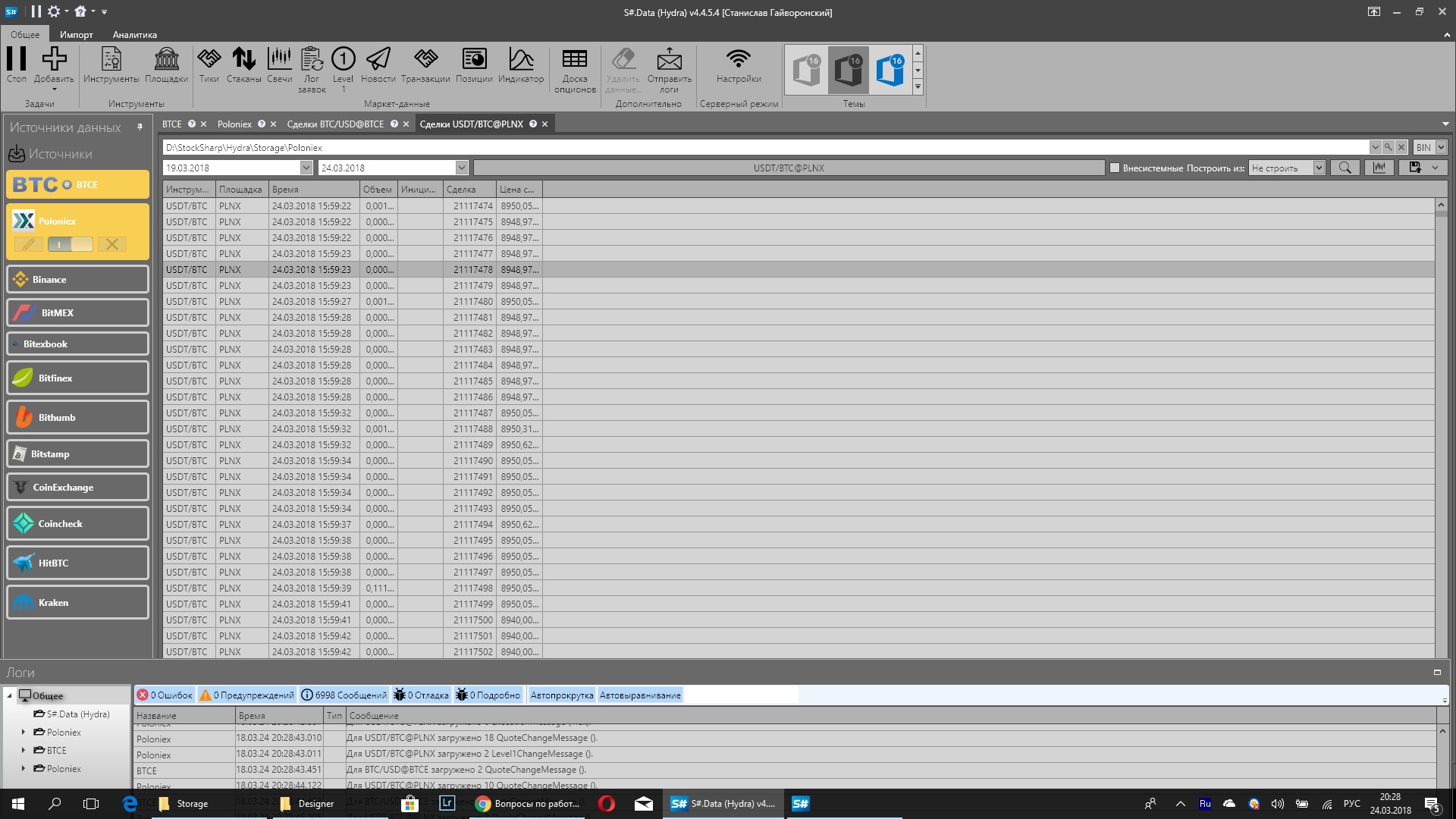Screen dimensions: 1456x819
Task: Clear the storage path with X icon
Action: (x=1401, y=147)
